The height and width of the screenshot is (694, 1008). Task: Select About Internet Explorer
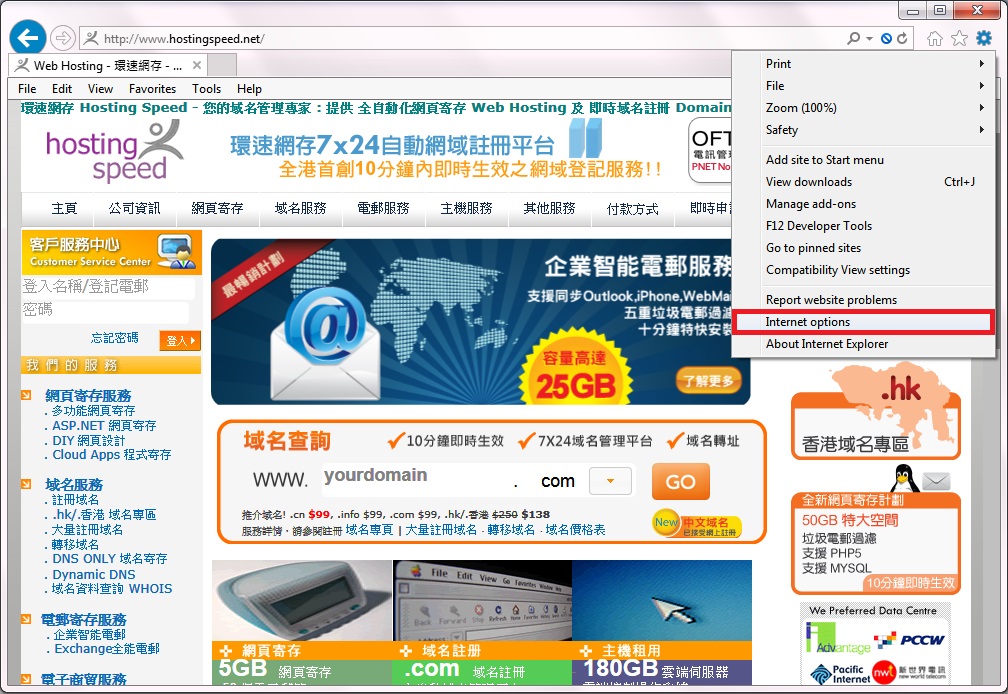click(865, 344)
